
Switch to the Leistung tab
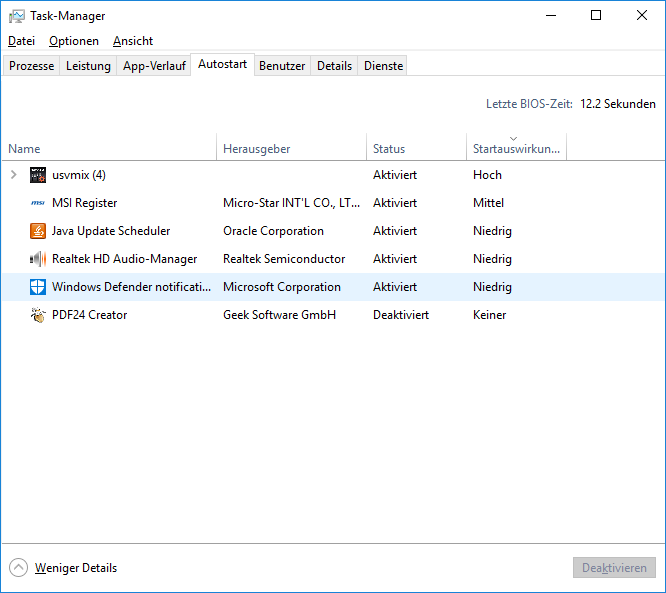coord(88,66)
